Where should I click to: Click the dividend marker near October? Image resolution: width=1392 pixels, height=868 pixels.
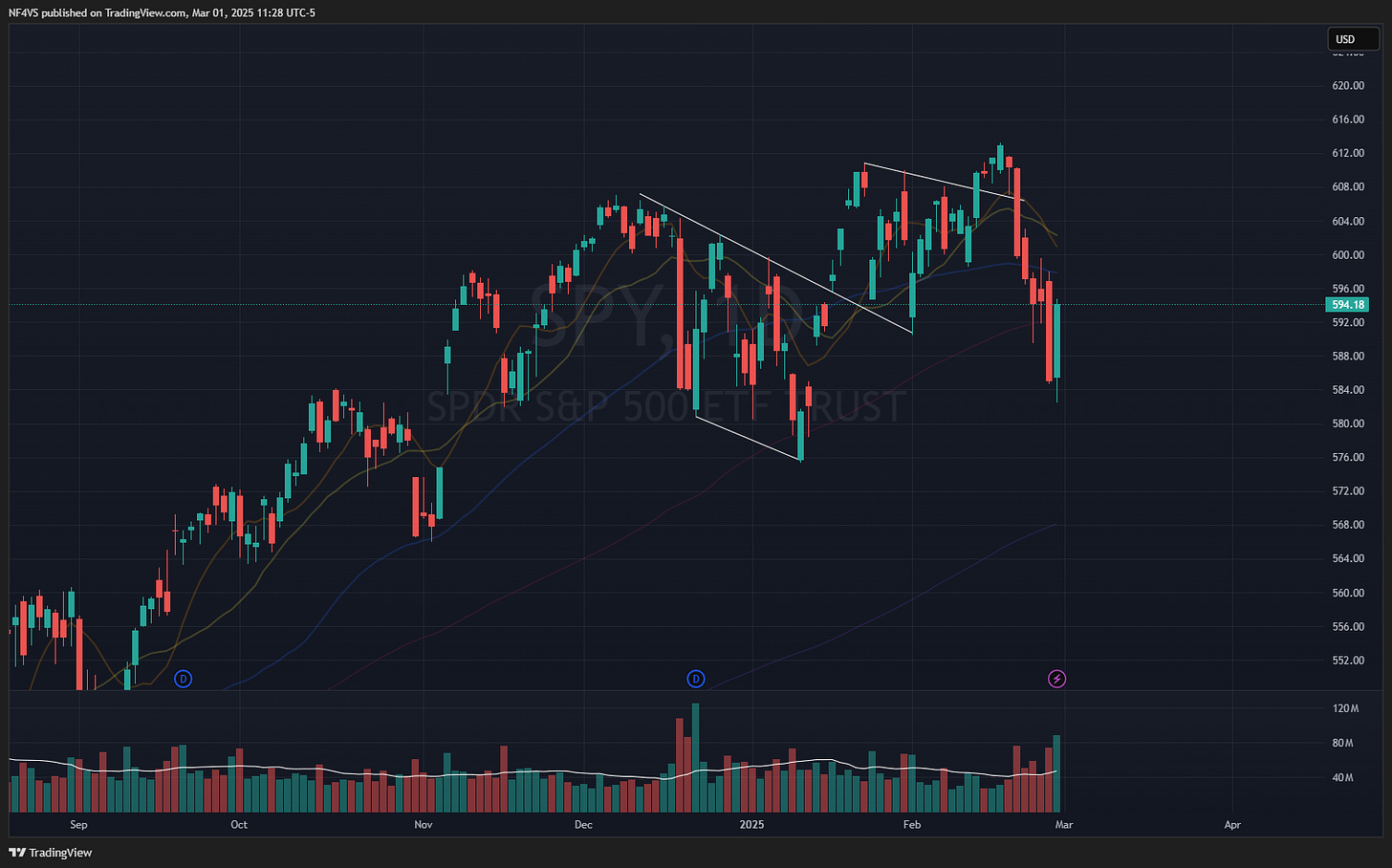pyautogui.click(x=184, y=679)
